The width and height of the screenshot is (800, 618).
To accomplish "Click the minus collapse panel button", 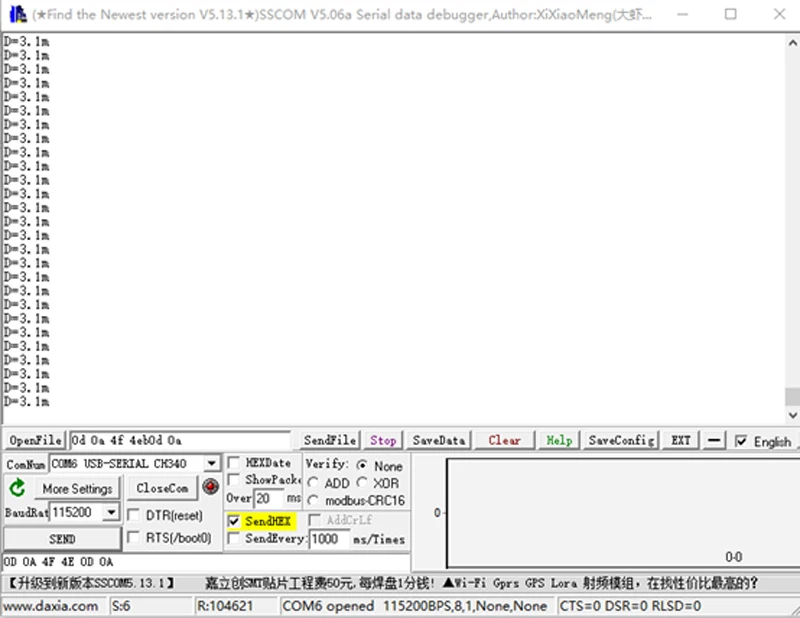I will pyautogui.click(x=714, y=440).
